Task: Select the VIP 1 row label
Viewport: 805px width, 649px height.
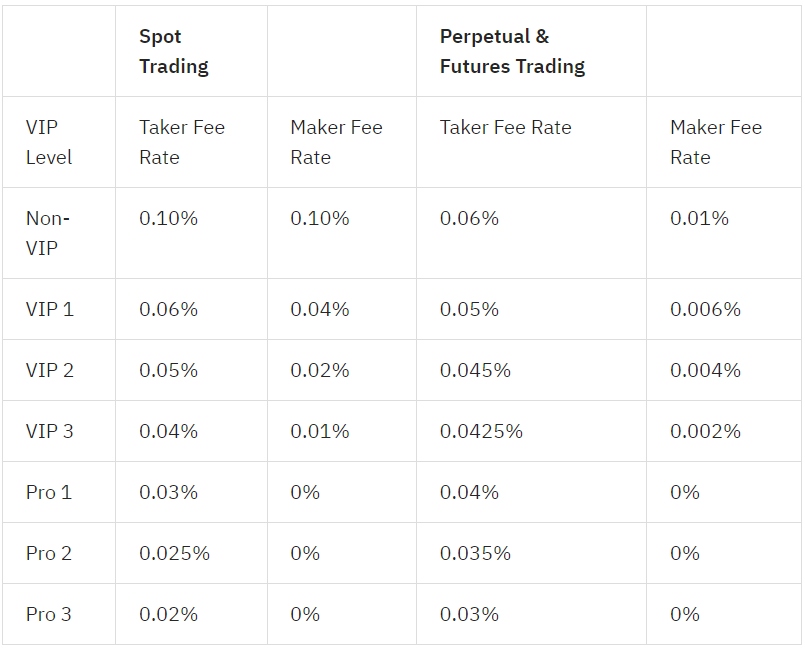Action: point(50,309)
